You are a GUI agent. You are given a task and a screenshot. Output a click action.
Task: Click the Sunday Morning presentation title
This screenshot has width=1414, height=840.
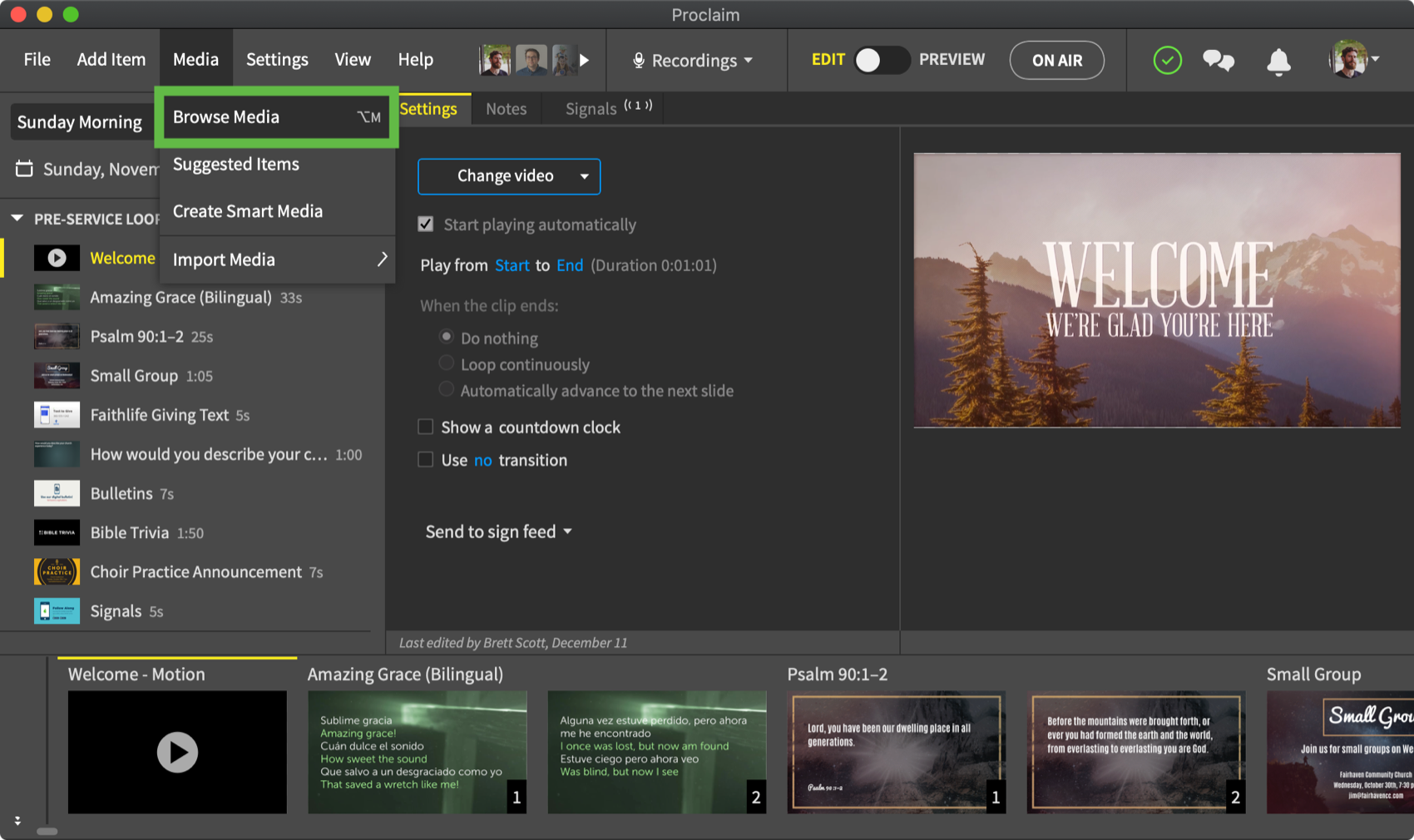[80, 122]
